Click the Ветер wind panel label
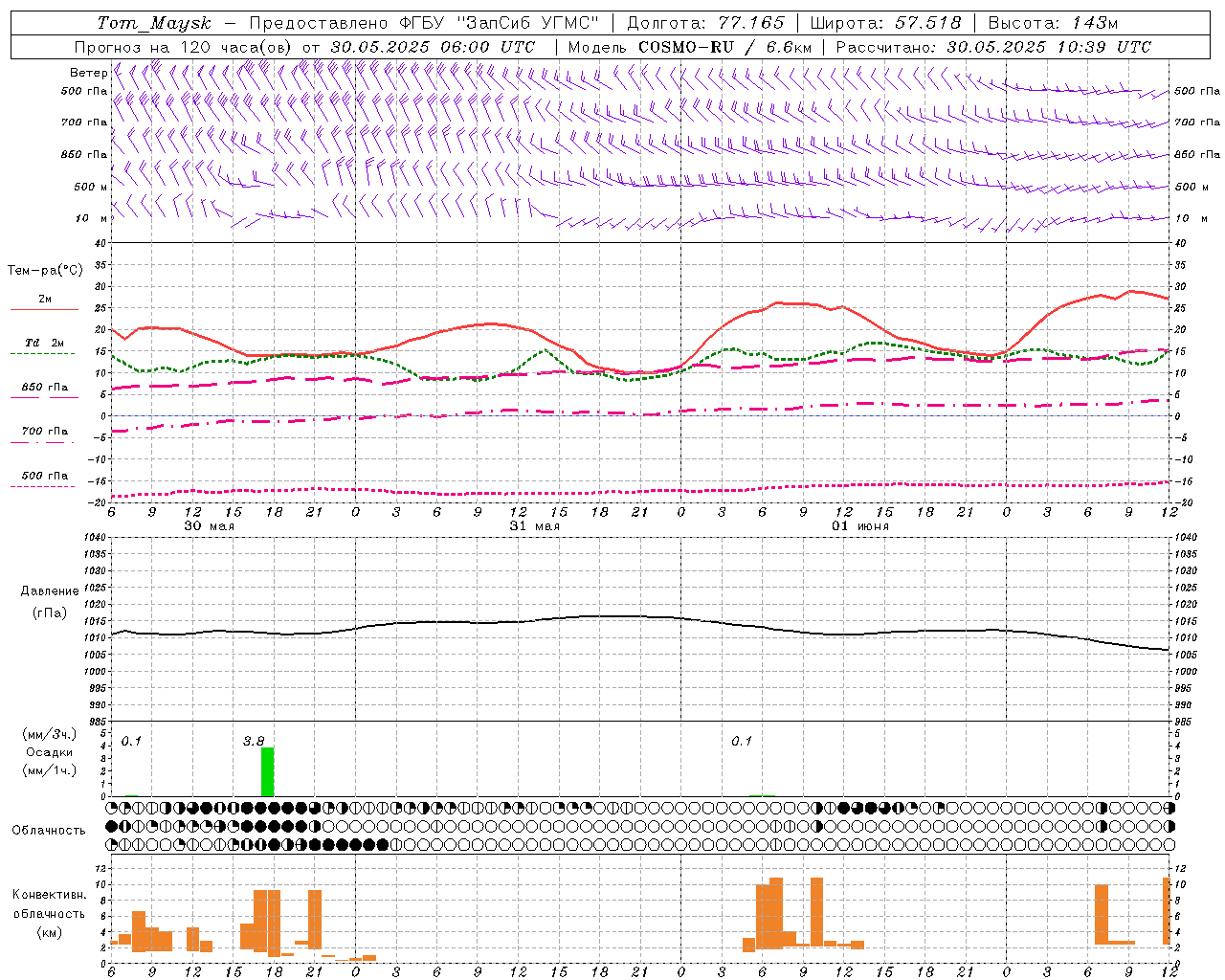The width and height of the screenshot is (1225, 980). pos(88,73)
